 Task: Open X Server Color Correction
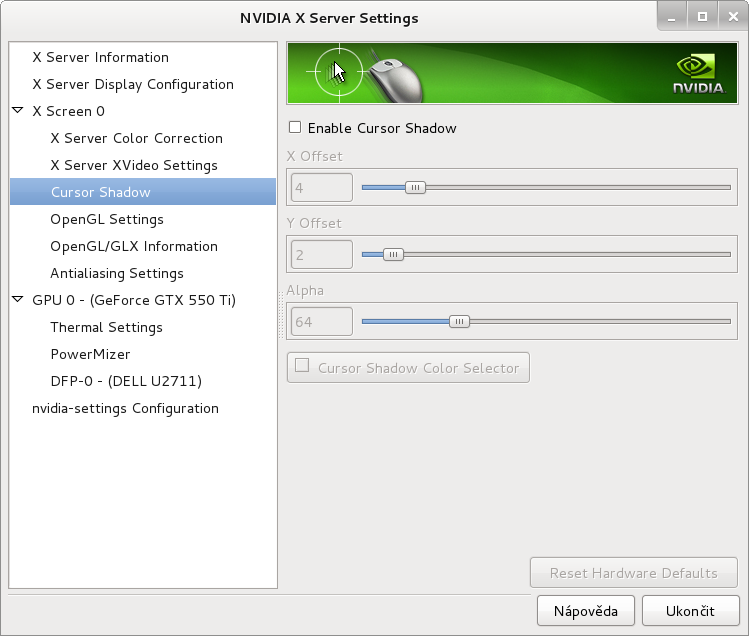point(137,139)
